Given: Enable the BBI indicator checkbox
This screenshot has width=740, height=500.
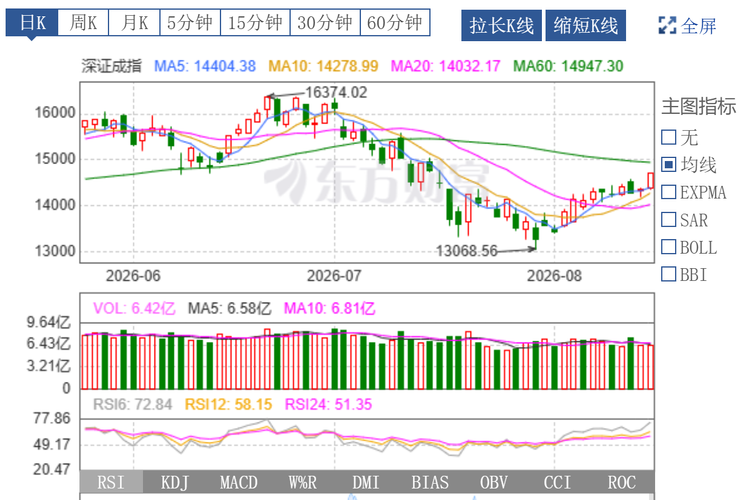Looking at the screenshot, I should tap(669, 274).
